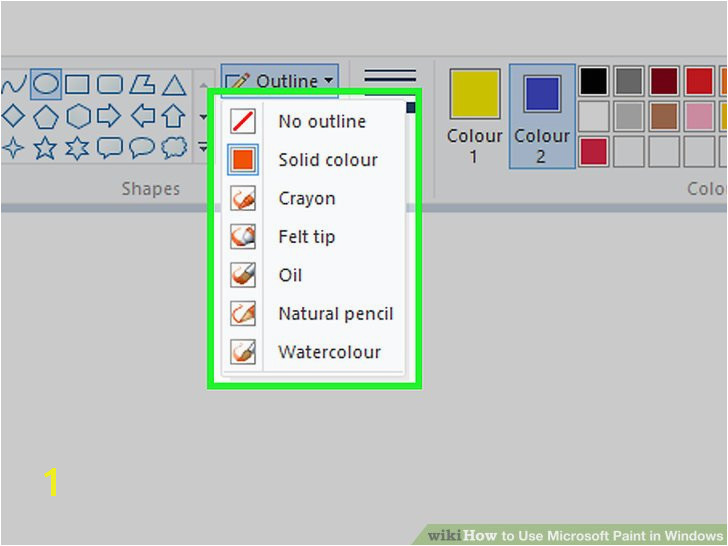Activate the Colour 1 box
This screenshot has width=728, height=546.
474,116
